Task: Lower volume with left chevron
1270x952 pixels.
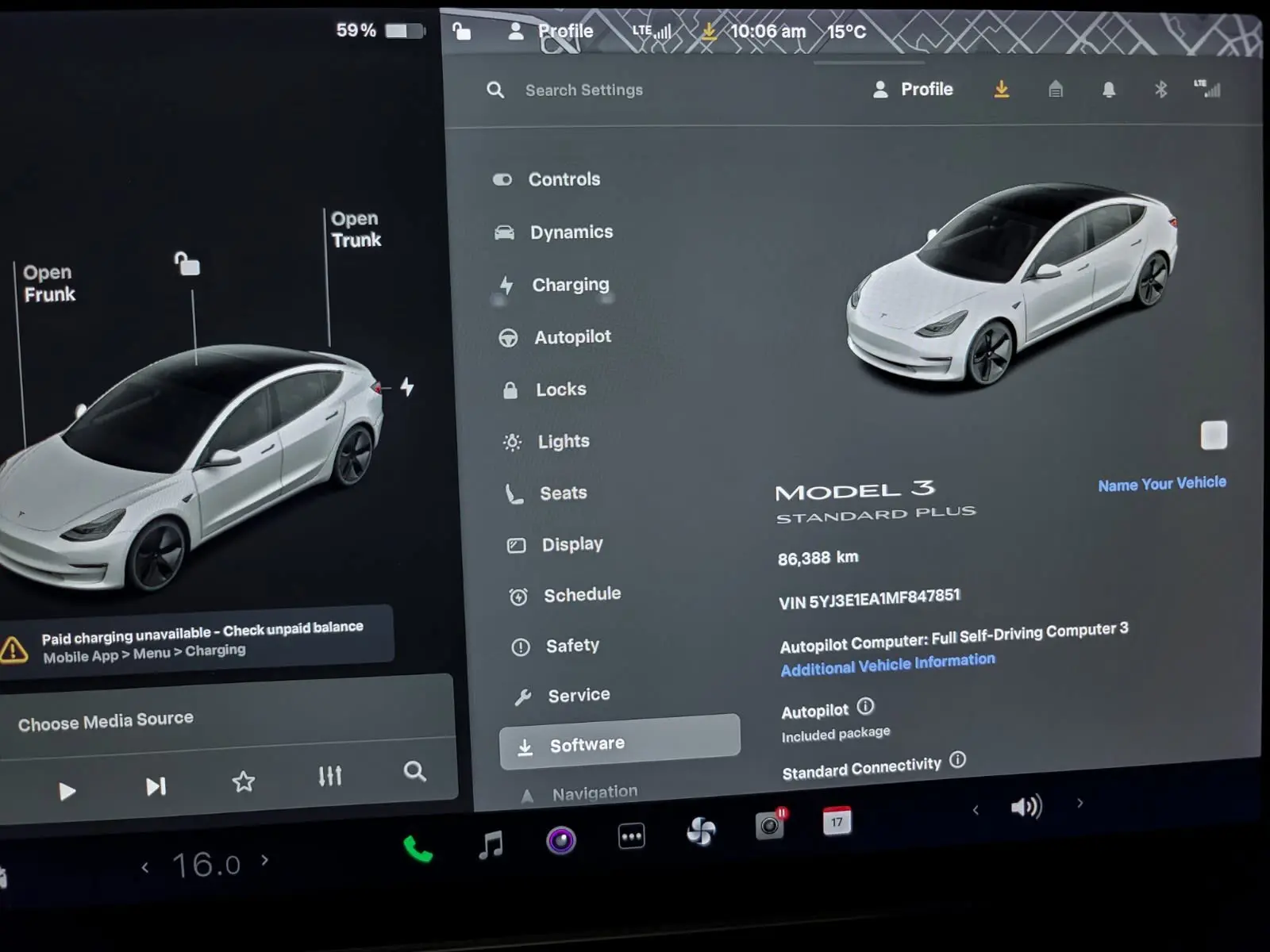Action: pyautogui.click(x=976, y=810)
